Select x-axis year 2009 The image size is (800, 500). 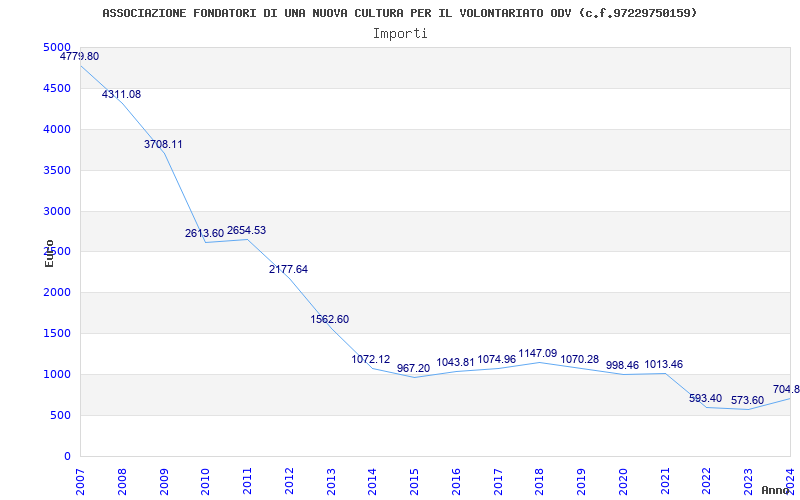(164, 482)
